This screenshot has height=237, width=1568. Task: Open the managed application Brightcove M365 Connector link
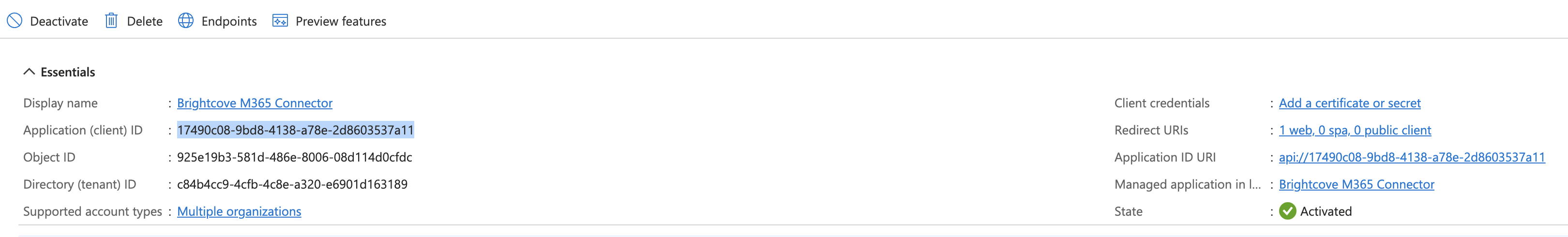tap(1356, 184)
